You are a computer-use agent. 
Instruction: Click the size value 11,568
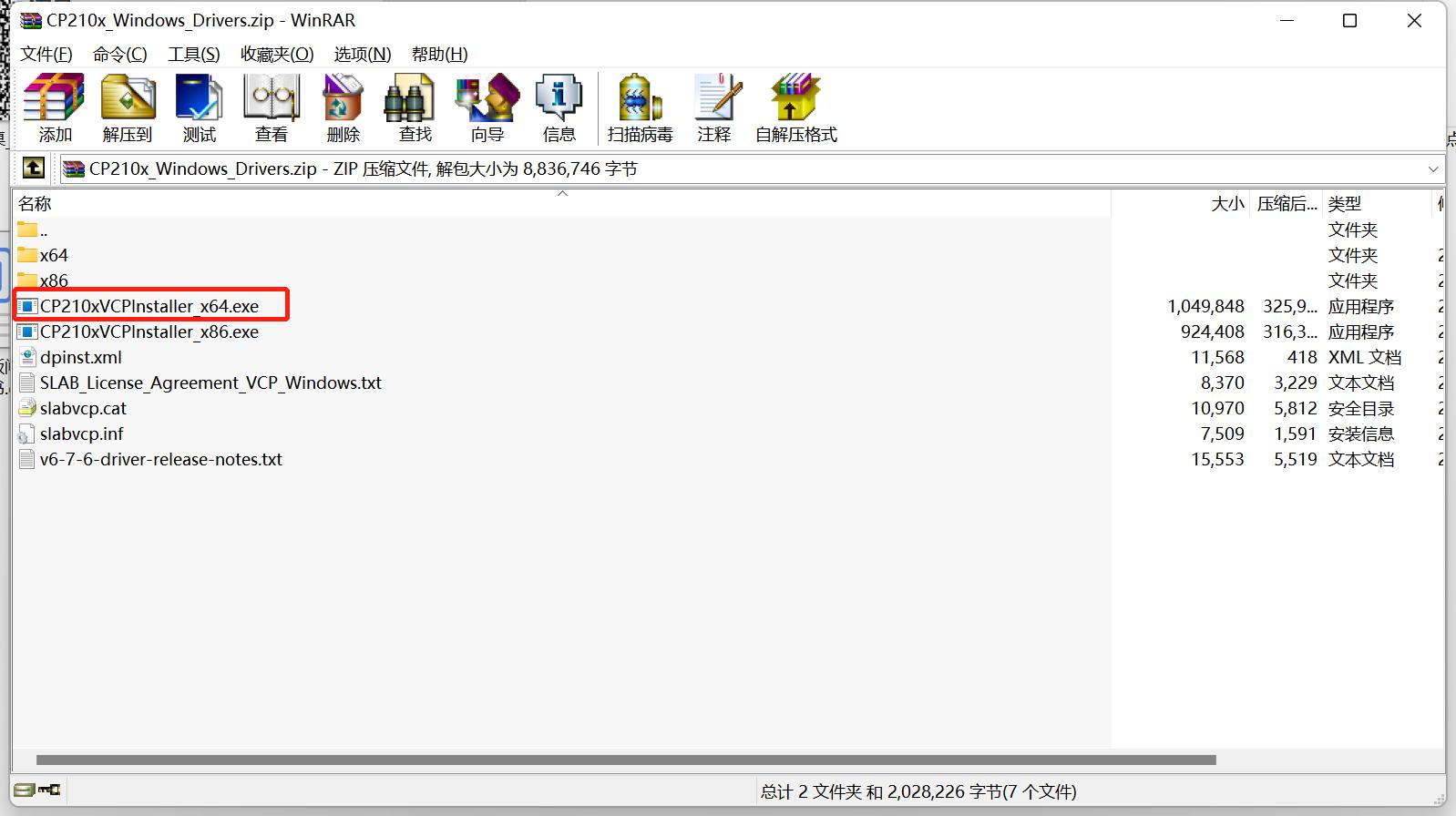tap(1217, 357)
